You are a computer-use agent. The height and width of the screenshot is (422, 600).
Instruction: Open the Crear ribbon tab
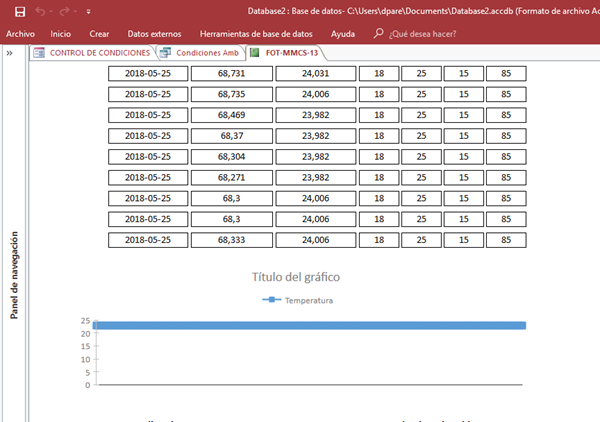click(99, 34)
